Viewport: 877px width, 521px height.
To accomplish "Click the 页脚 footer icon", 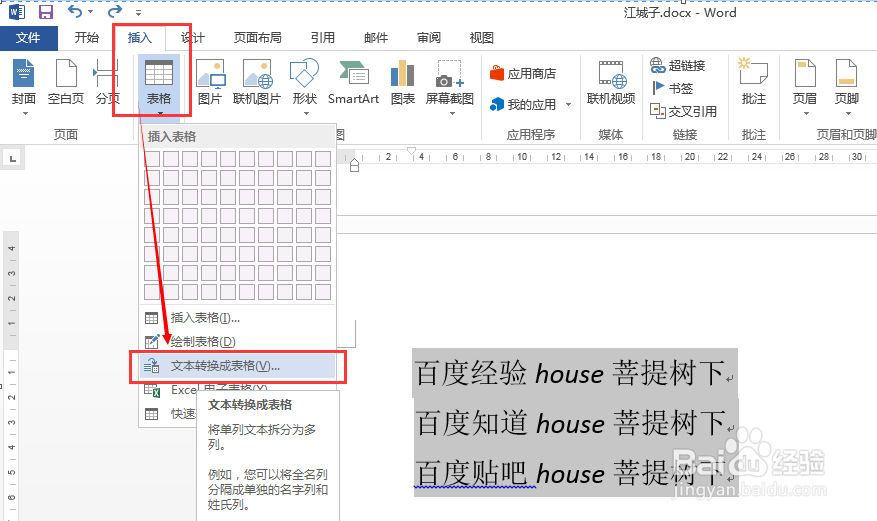I will [846, 73].
